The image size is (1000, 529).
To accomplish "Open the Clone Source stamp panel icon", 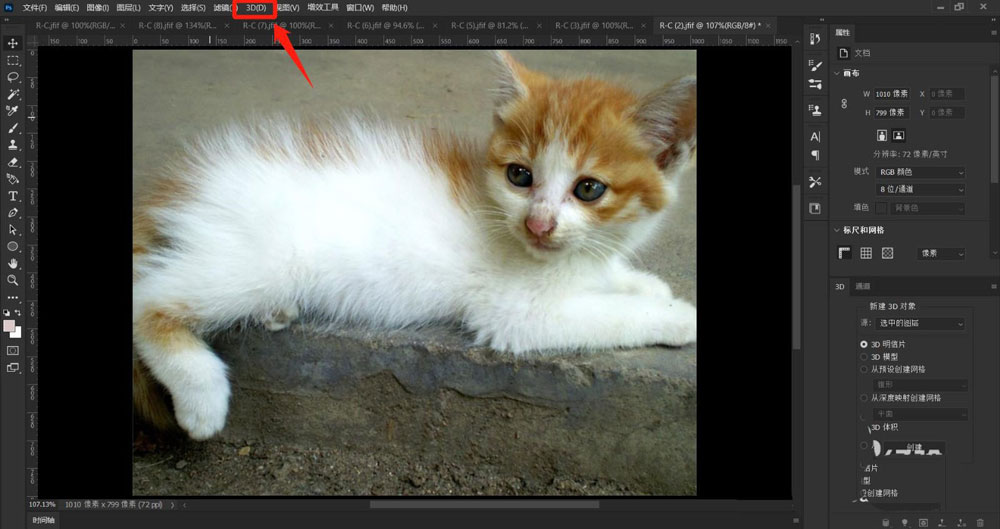I will coord(815,109).
